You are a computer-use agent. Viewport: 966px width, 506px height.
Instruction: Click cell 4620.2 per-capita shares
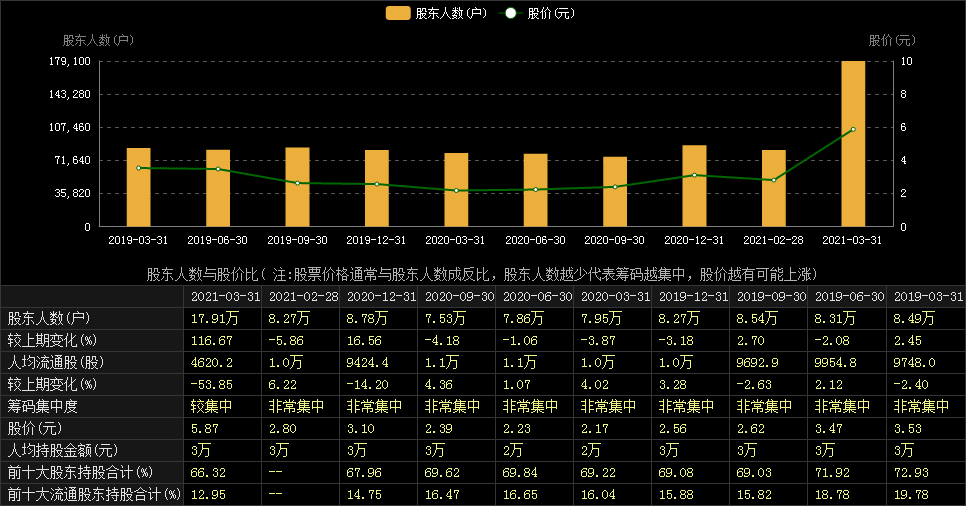click(x=212, y=362)
